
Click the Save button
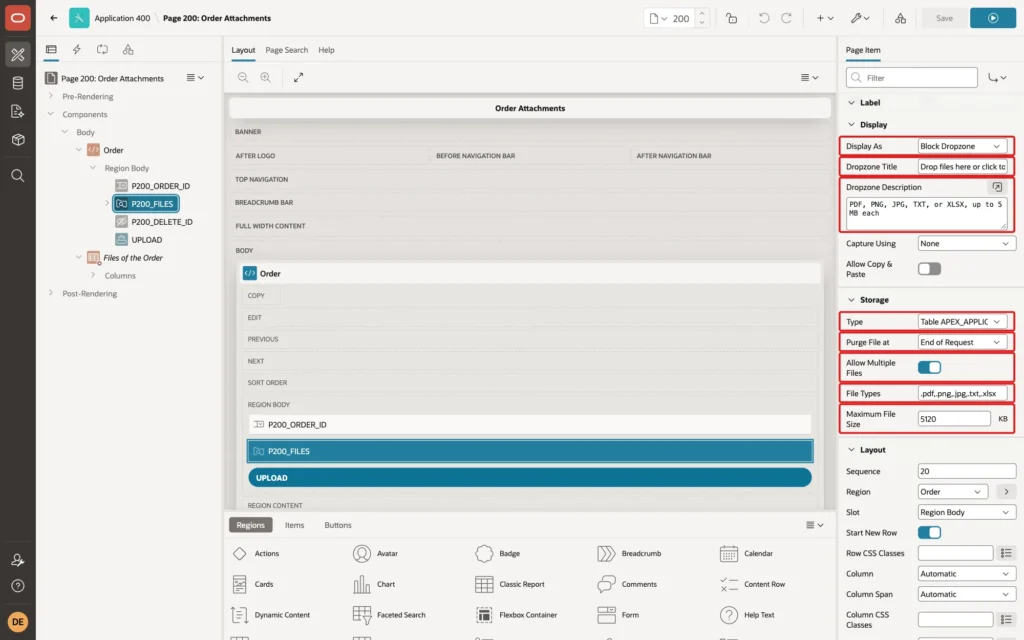(x=944, y=18)
